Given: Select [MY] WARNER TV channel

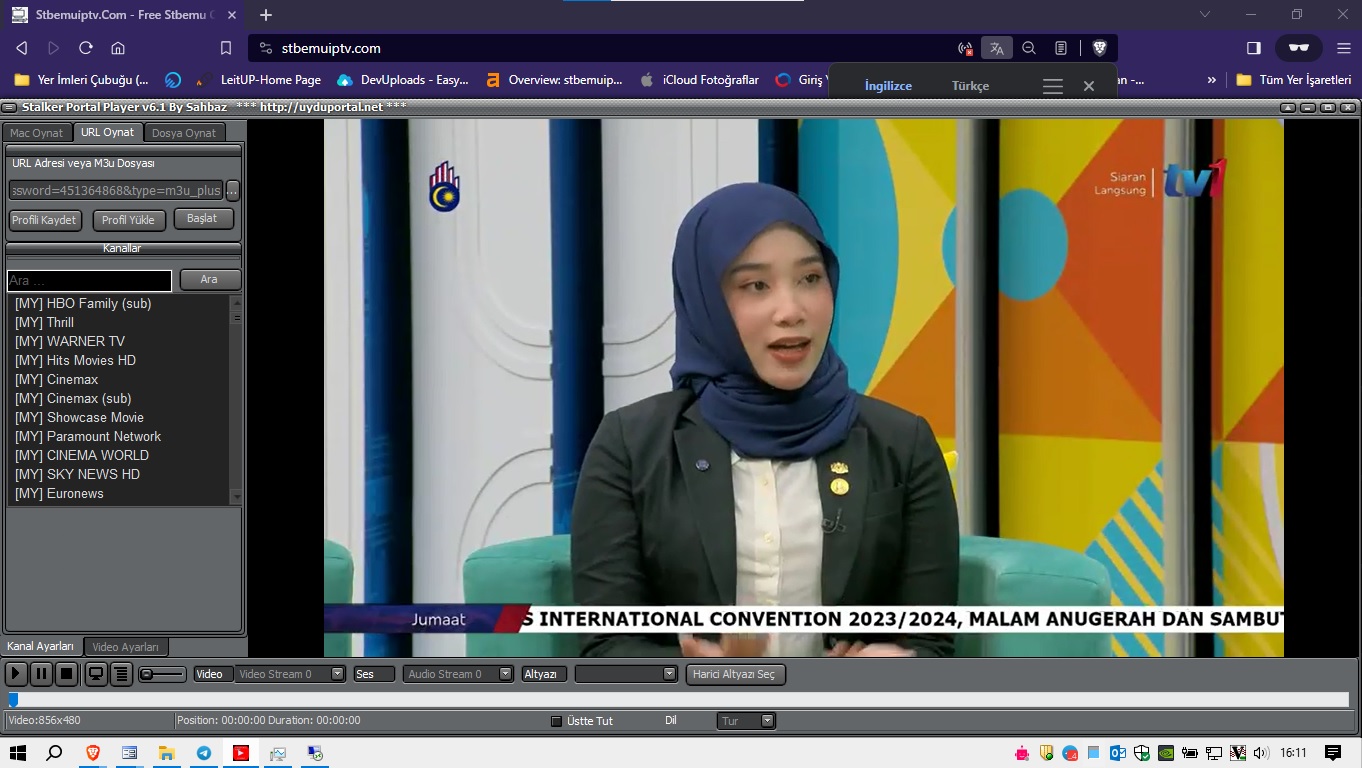Looking at the screenshot, I should tap(119, 341).
